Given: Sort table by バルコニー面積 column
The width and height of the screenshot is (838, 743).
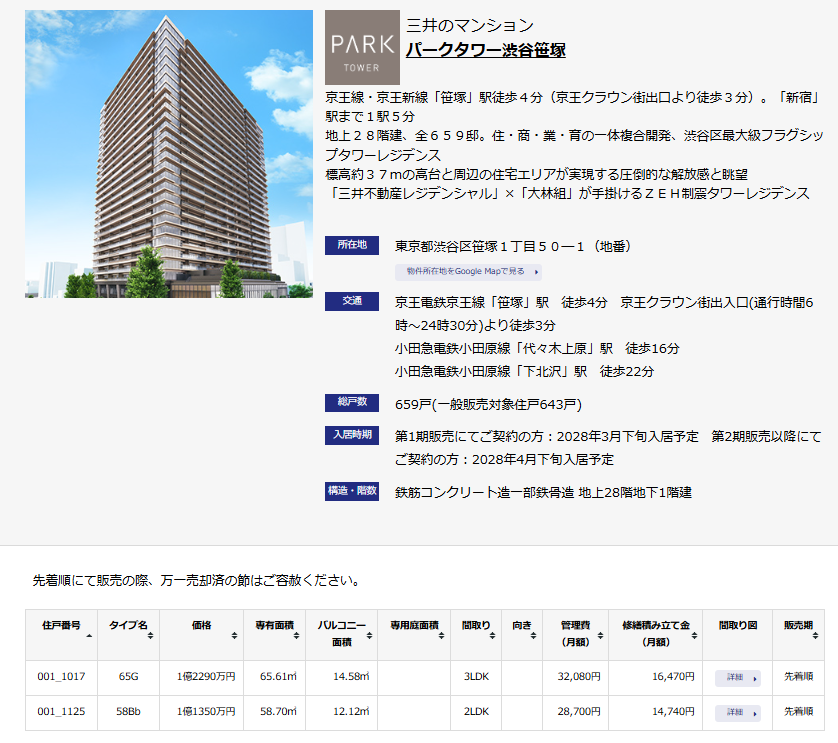Looking at the screenshot, I should [342, 634].
